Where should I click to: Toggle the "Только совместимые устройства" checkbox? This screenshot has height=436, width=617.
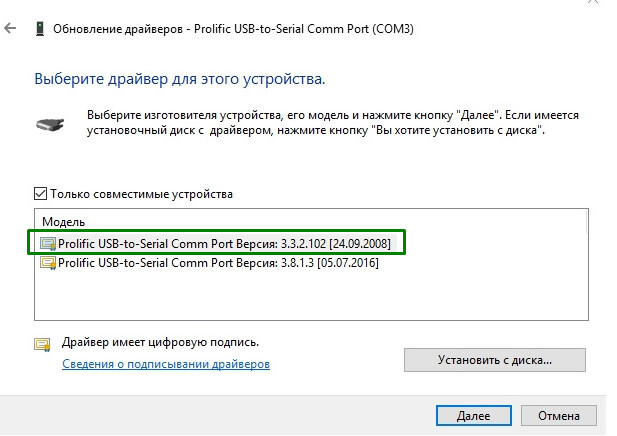(41, 194)
